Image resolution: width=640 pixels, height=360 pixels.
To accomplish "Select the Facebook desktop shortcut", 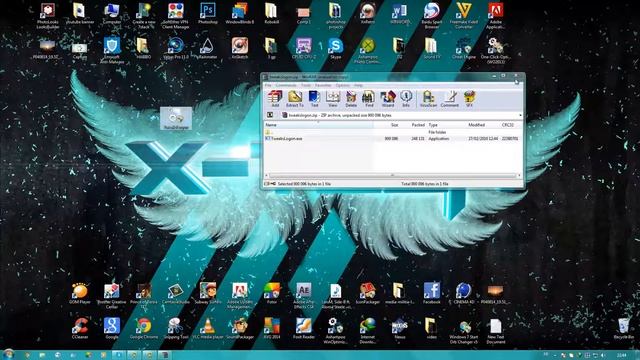I will 432,294.
